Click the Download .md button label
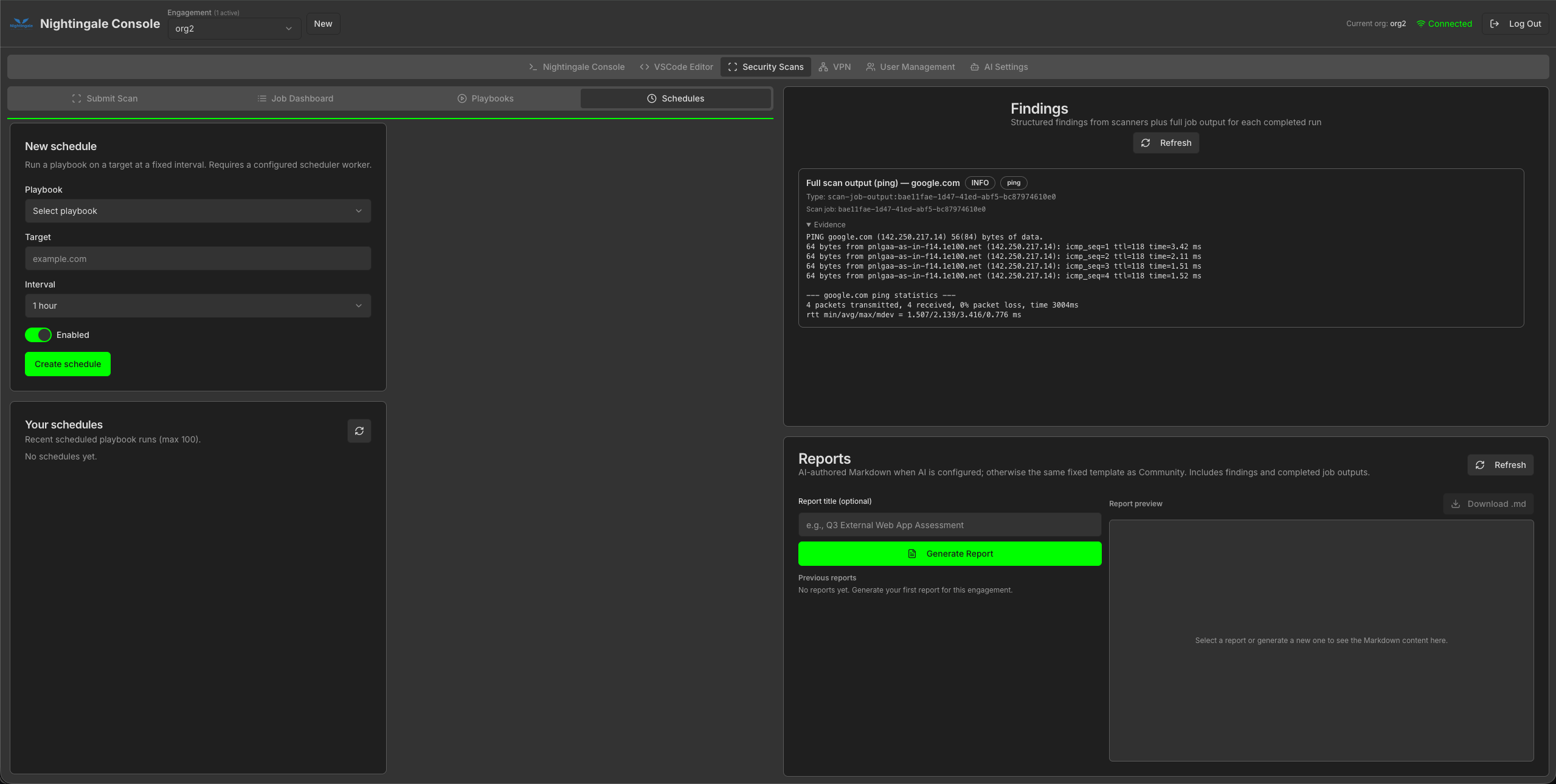 (x=1496, y=504)
